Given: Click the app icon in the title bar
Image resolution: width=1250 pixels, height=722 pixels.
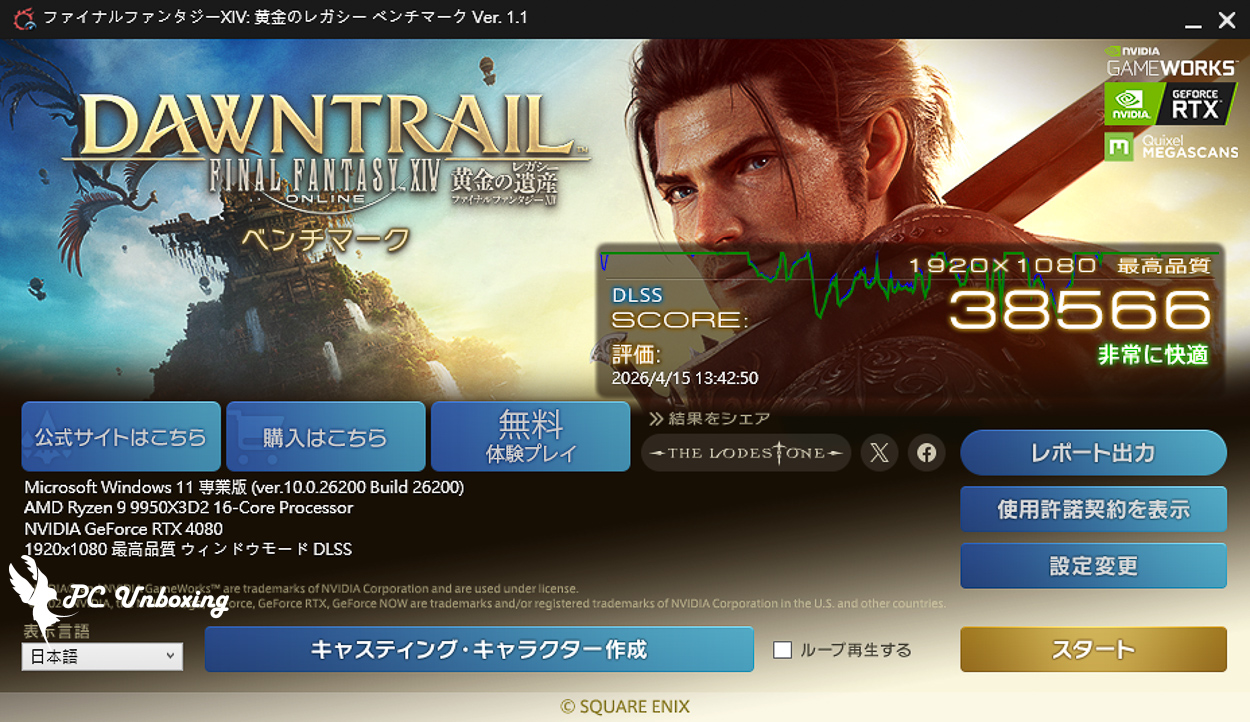Looking at the screenshot, I should (22, 18).
